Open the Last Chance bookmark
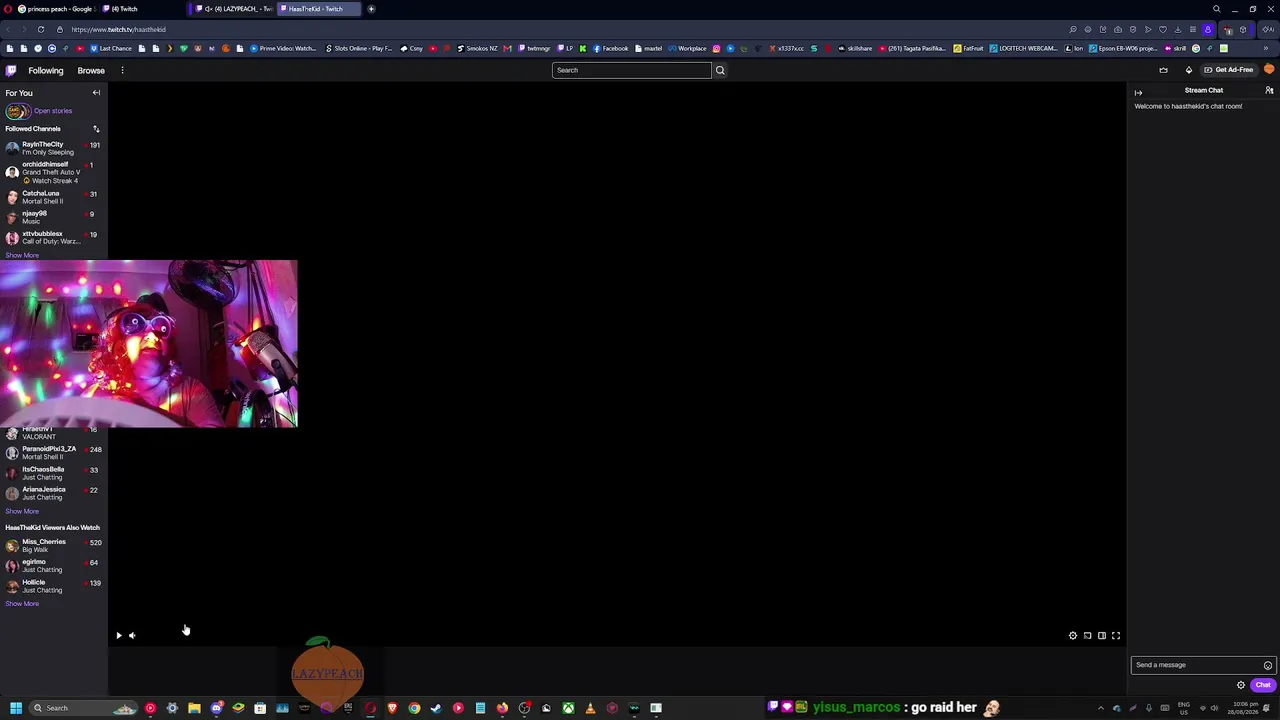1280x720 pixels. click(112, 48)
